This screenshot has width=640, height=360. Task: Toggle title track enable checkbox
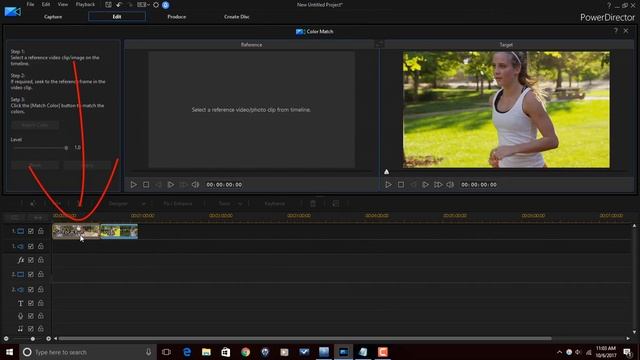tap(31, 303)
